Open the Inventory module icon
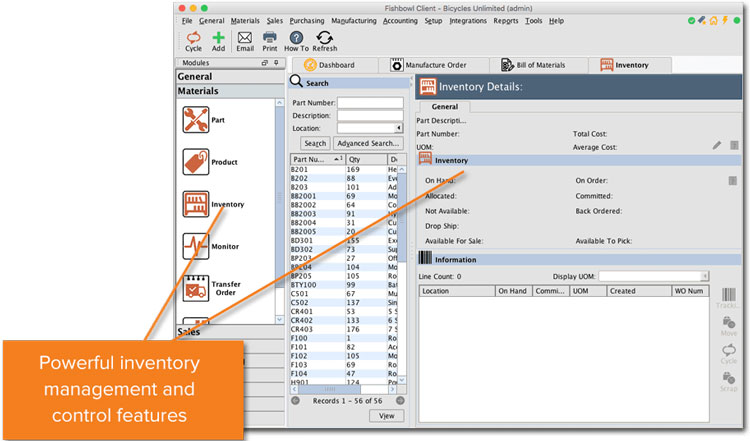Screen dimensions: 750x441 [196, 204]
